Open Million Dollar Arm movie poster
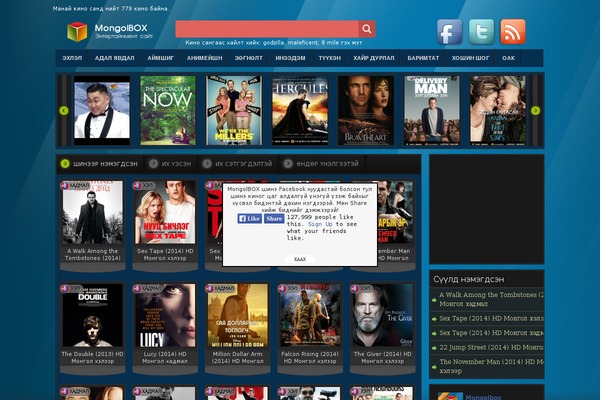The width and height of the screenshot is (600, 400). coord(238,315)
